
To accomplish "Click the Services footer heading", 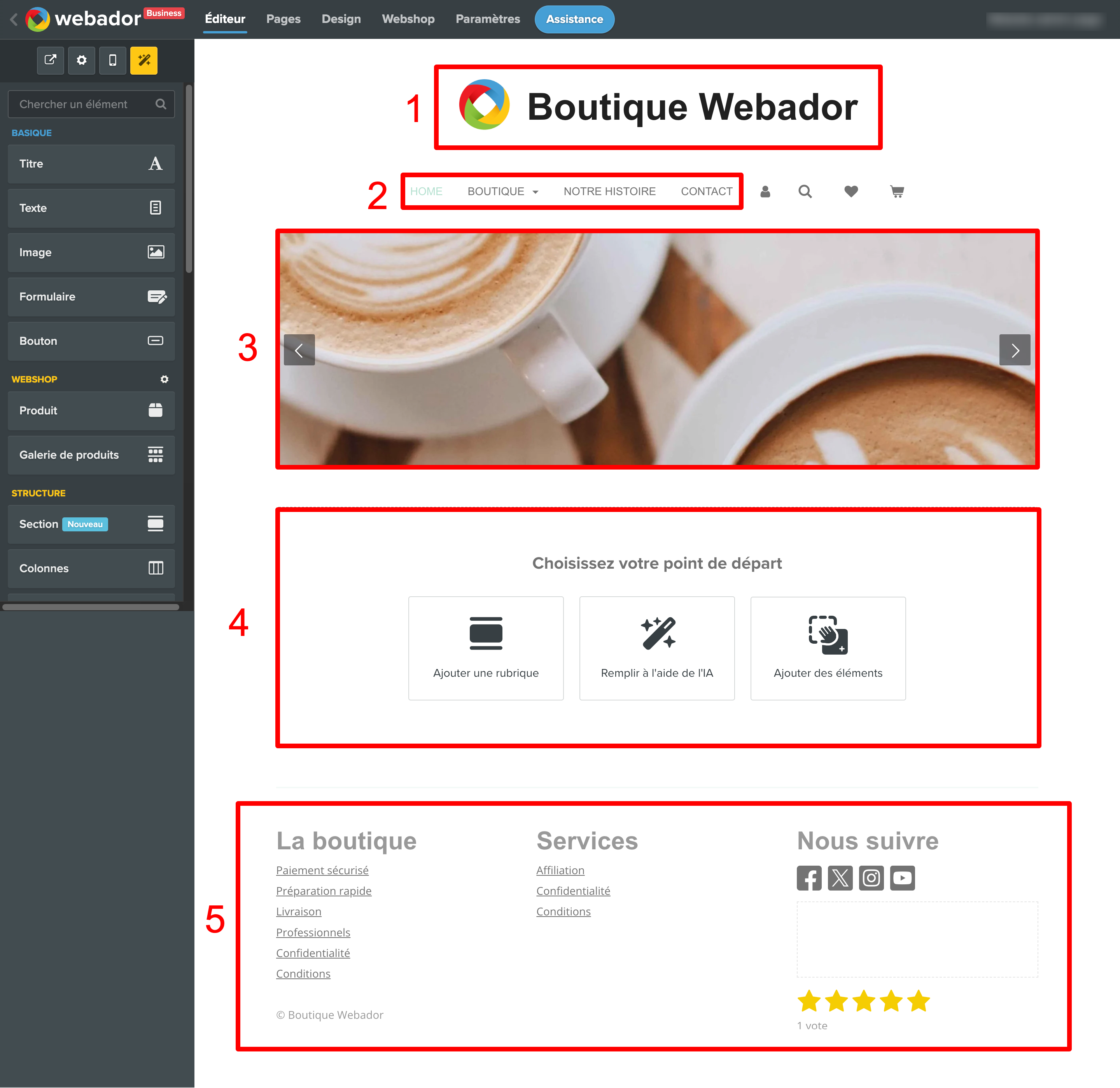I will (587, 840).
